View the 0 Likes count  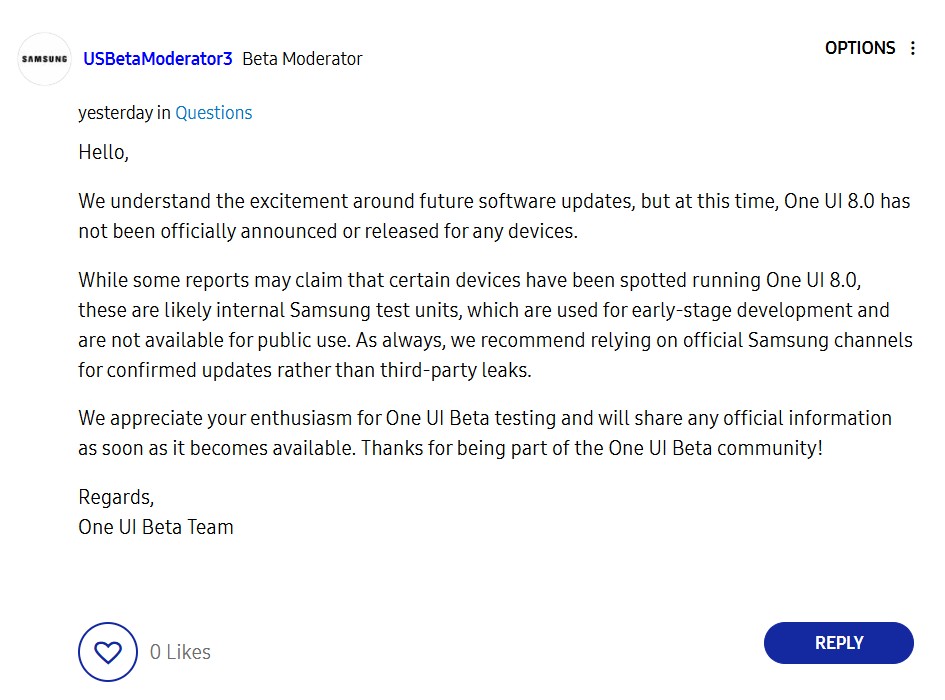[x=180, y=652]
